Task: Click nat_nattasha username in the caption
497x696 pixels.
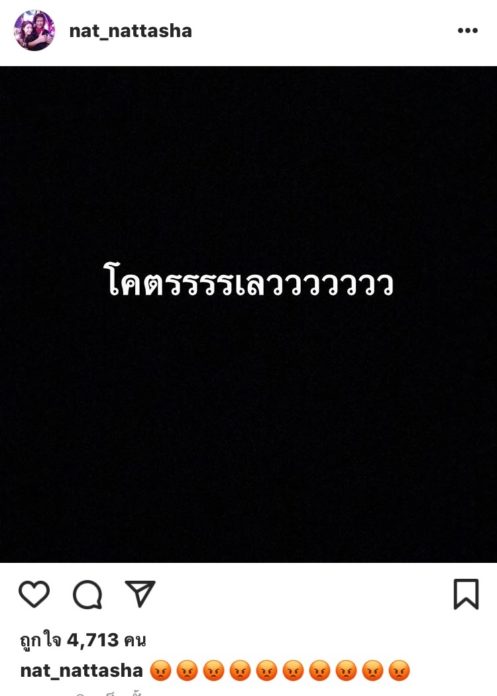Action: pos(82,670)
